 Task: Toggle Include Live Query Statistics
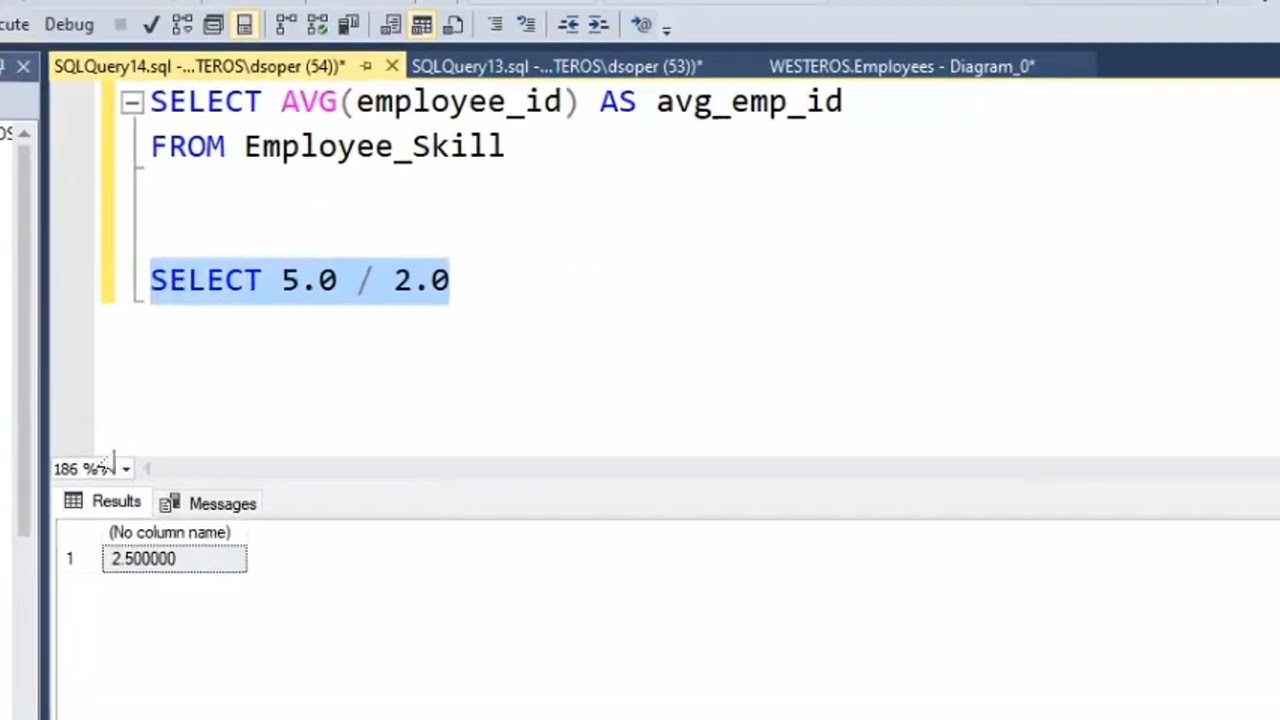pyautogui.click(x=317, y=24)
